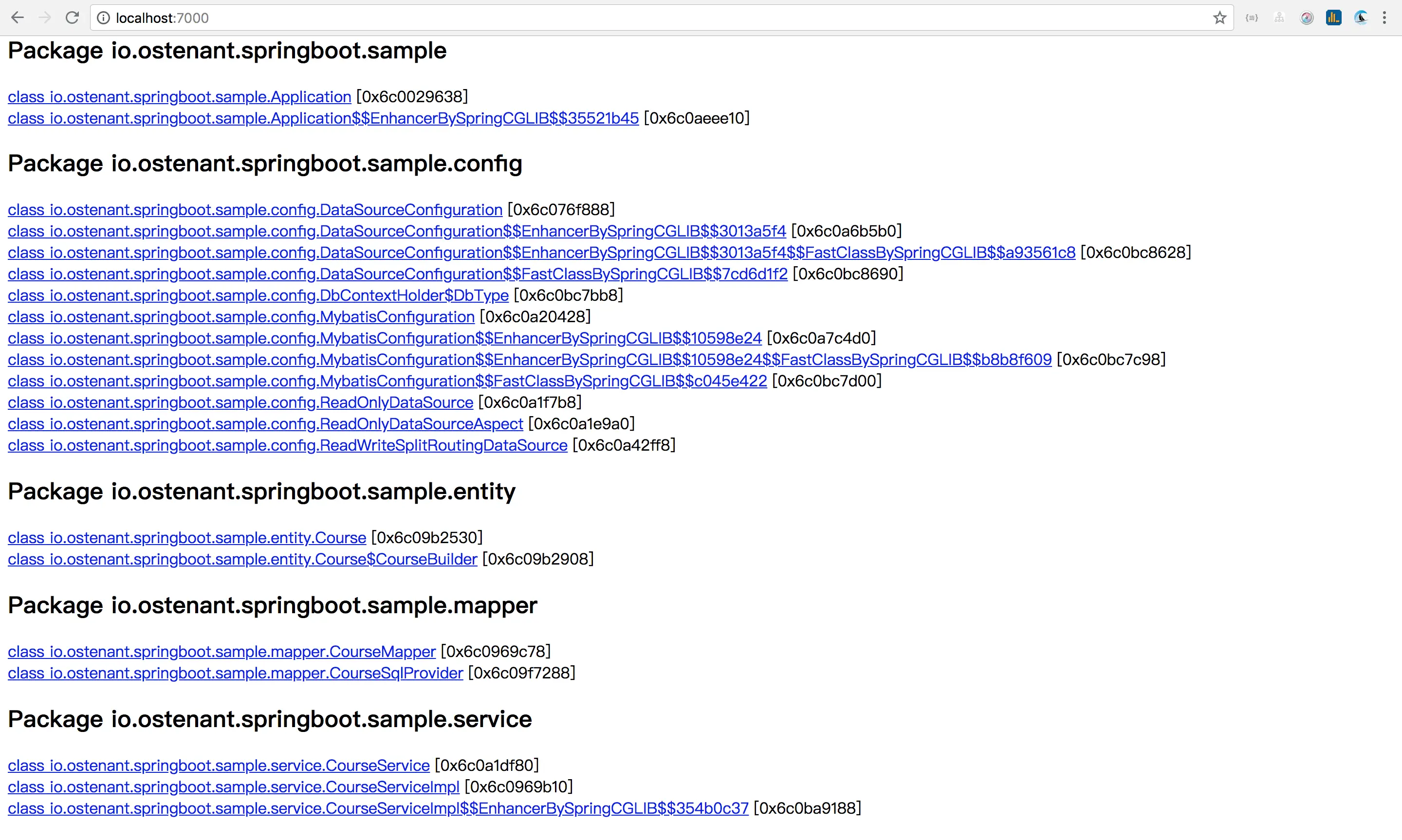Click the browser forward arrow
This screenshot has height=840, width=1402.
pos(45,18)
